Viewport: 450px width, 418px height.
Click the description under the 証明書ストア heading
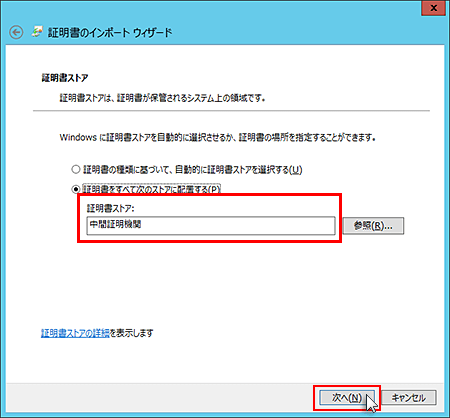[x=162, y=98]
